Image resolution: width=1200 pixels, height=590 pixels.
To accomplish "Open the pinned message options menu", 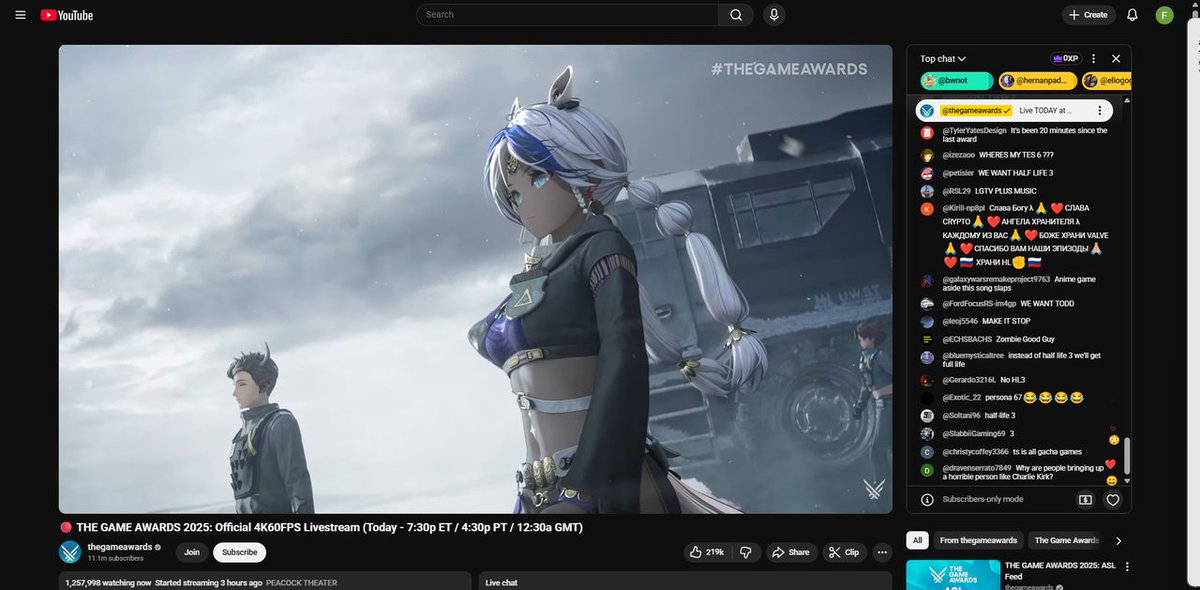I will pyautogui.click(x=1100, y=110).
